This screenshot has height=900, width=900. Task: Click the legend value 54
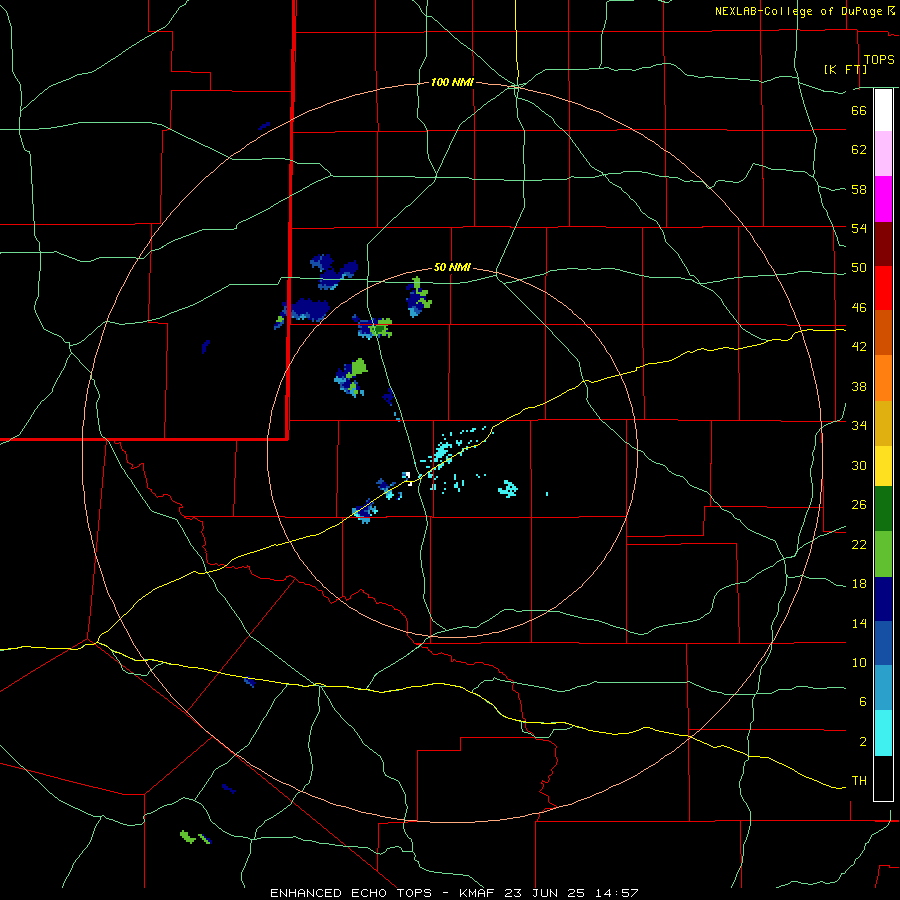[x=859, y=228]
